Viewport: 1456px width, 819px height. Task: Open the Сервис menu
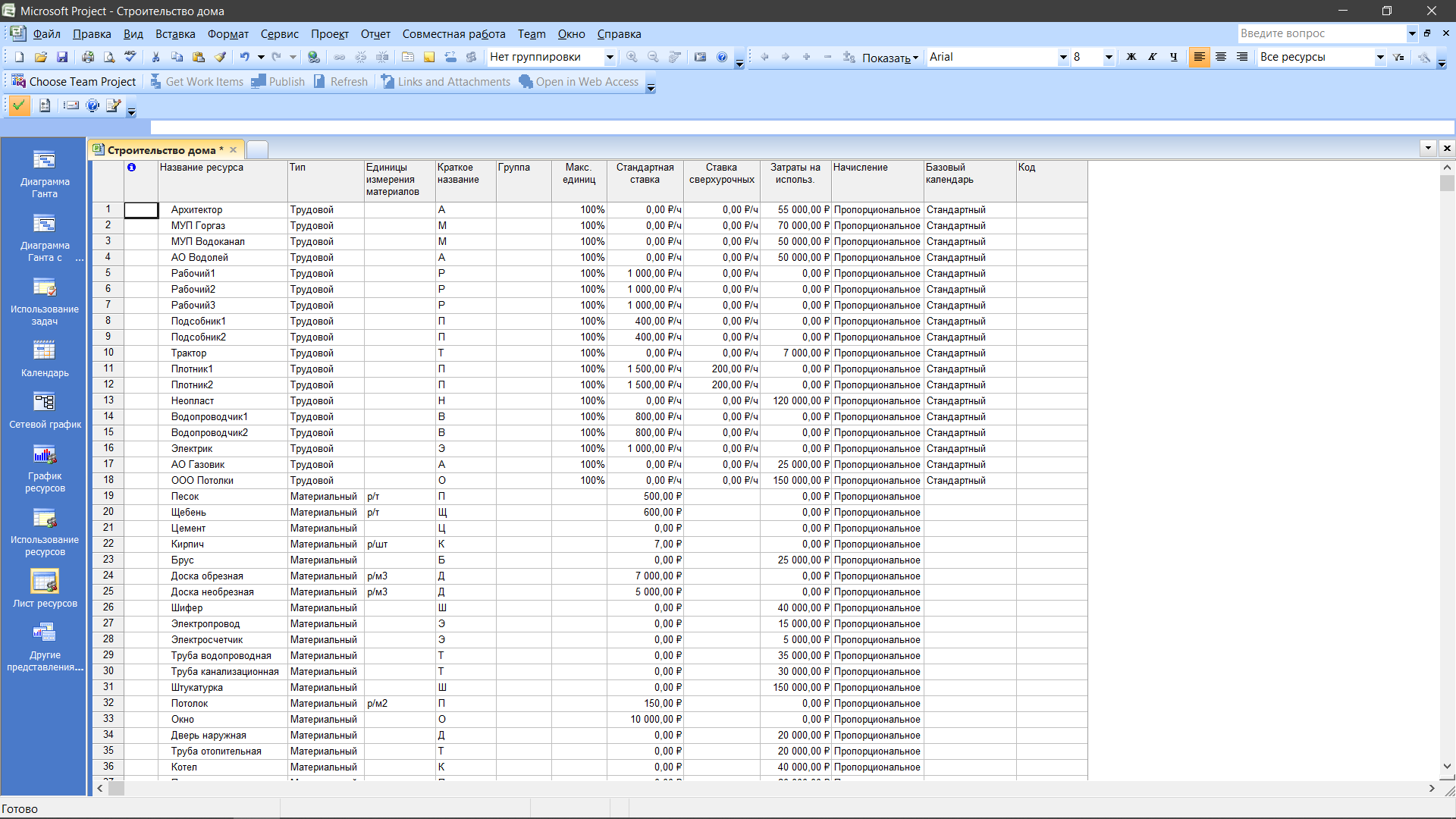[x=280, y=34]
